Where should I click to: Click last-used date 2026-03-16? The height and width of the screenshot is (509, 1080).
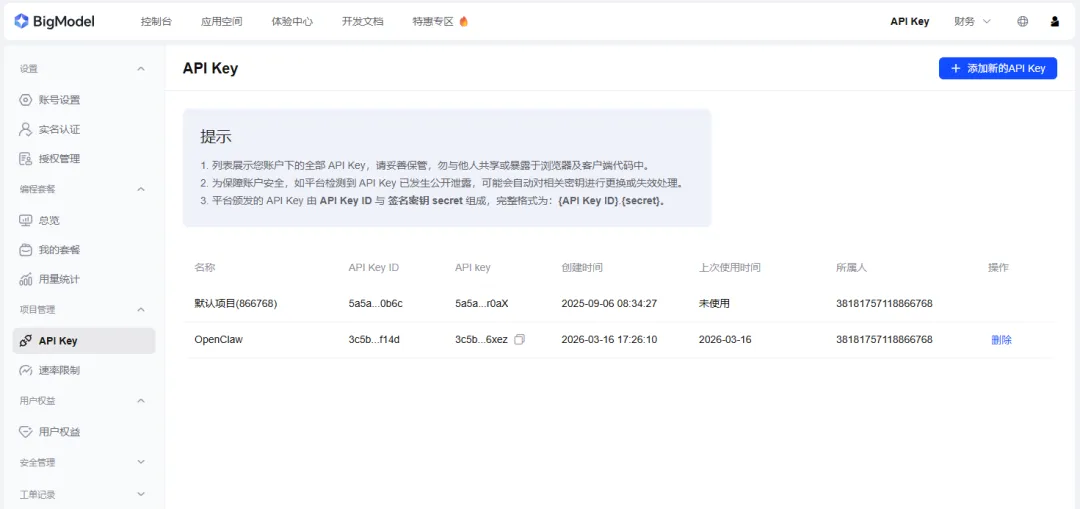pos(725,340)
